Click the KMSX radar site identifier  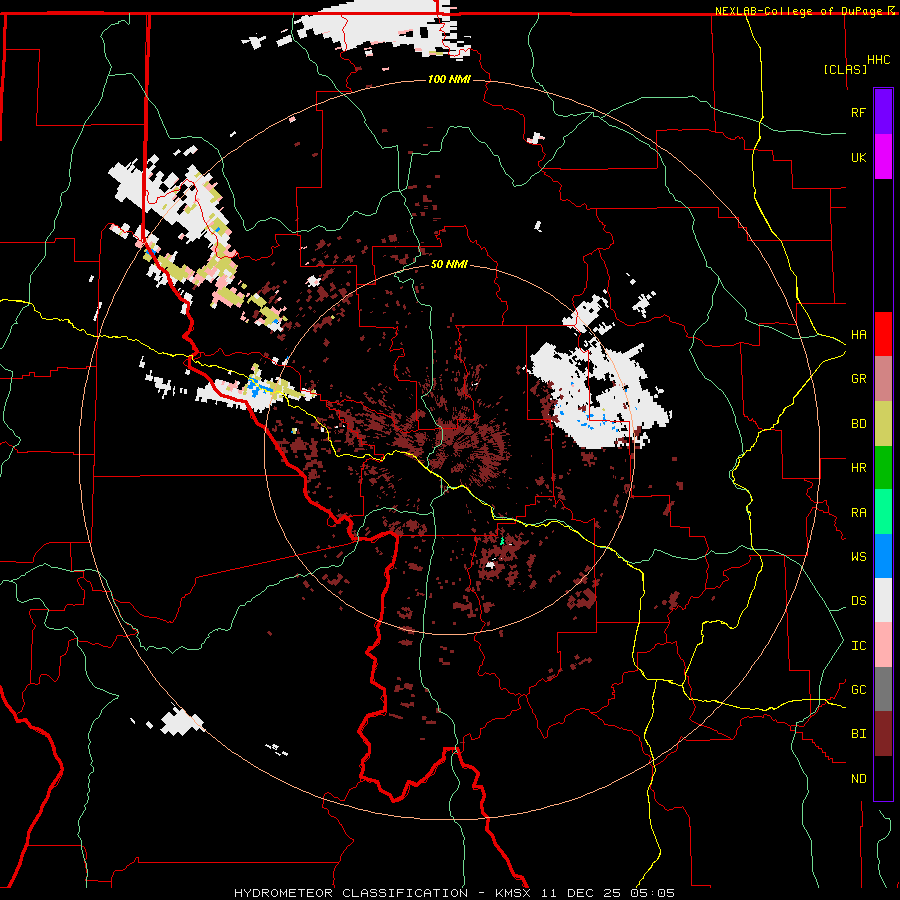click(515, 893)
